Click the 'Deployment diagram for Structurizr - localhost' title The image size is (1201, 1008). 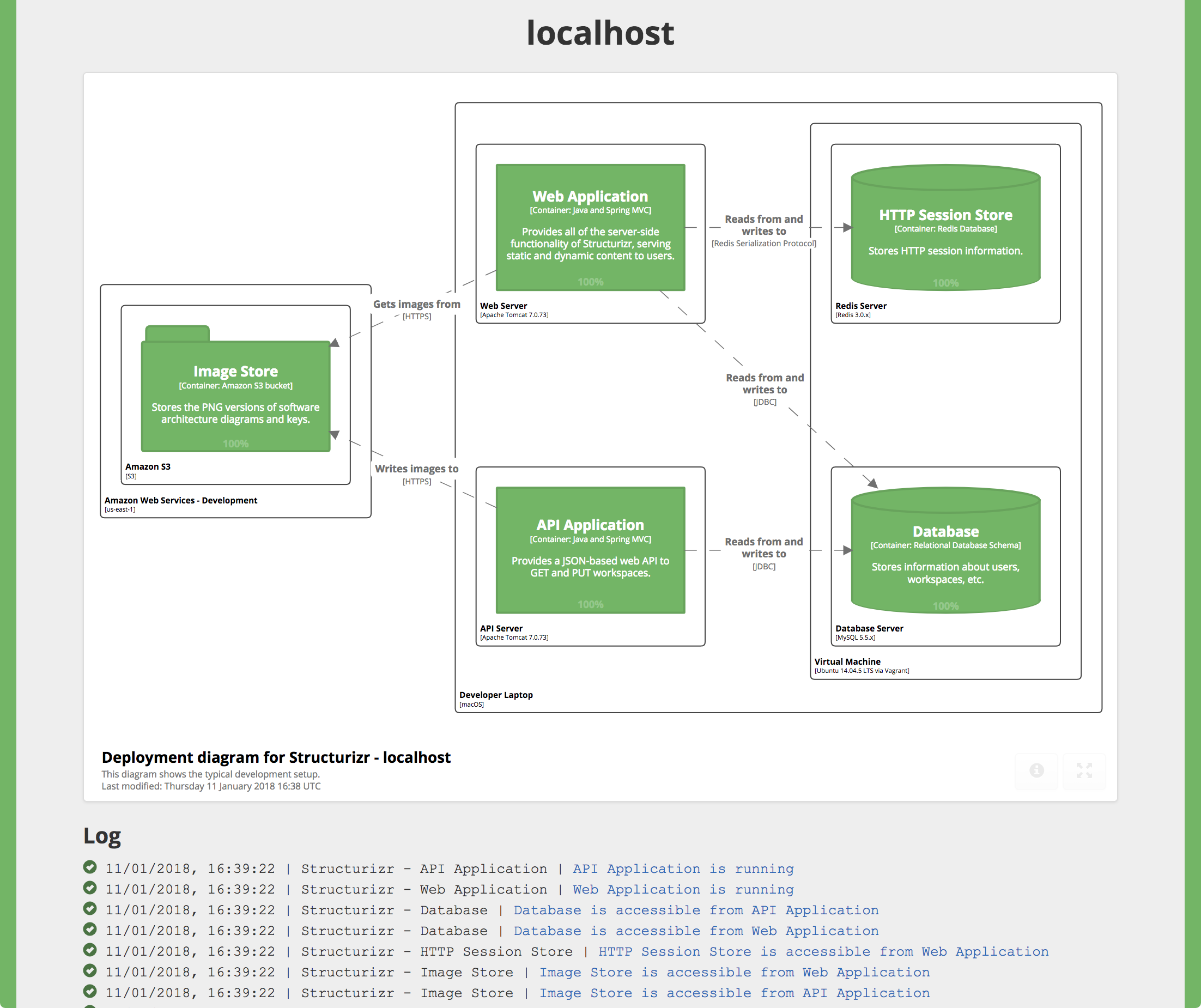coord(276,757)
